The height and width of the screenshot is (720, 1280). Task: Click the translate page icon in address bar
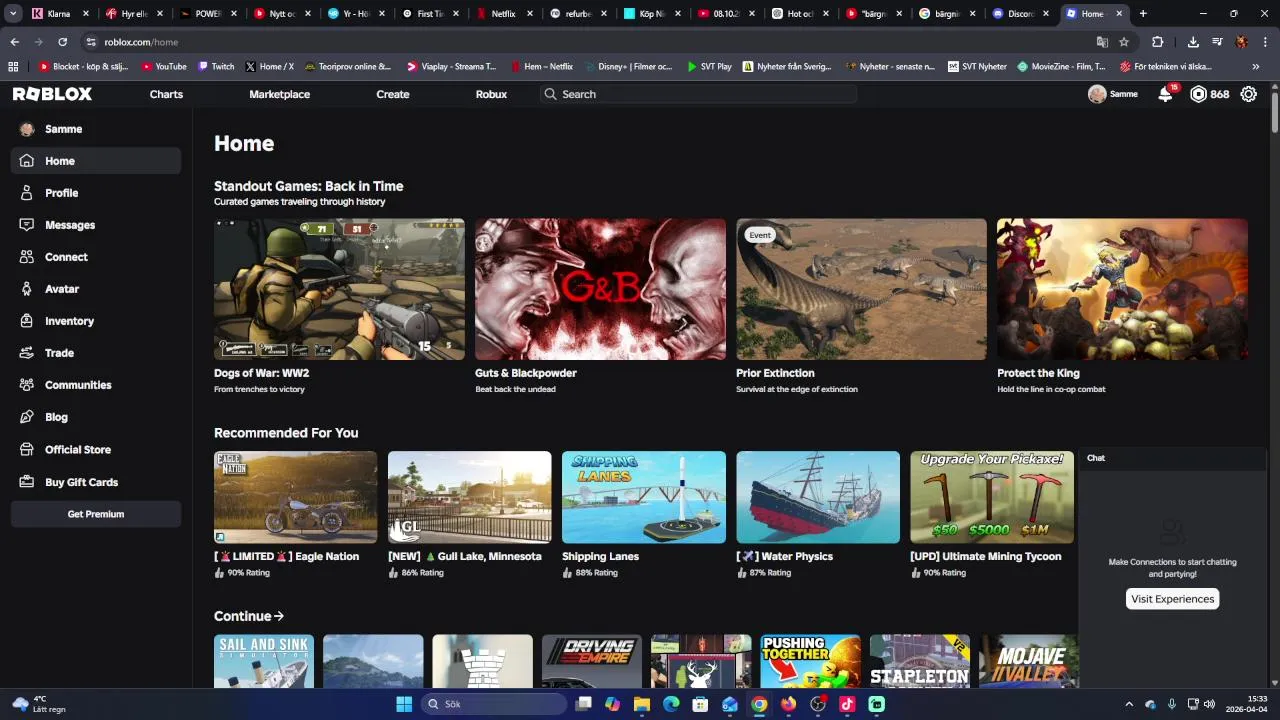[1102, 42]
